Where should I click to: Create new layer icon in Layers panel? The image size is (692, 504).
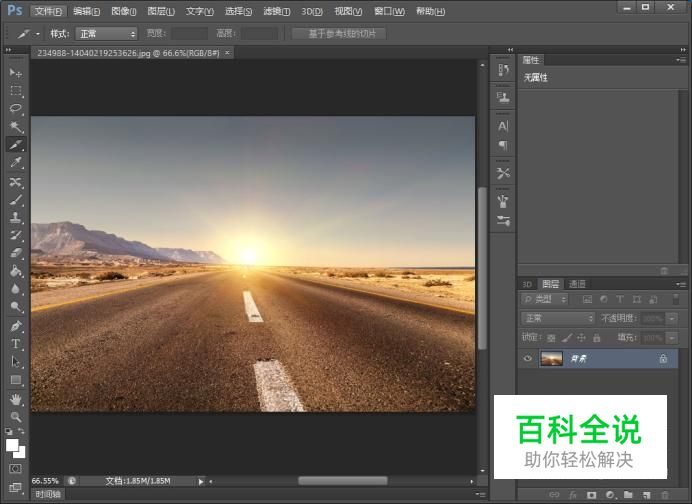point(647,495)
